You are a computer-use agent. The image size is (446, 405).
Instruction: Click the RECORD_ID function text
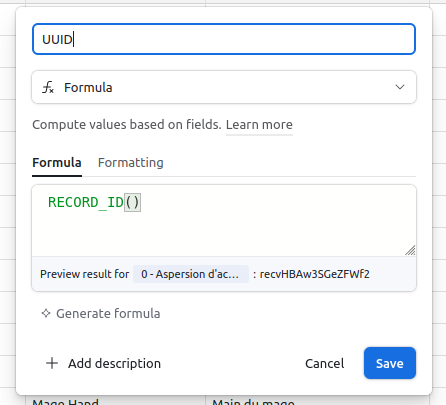point(86,202)
